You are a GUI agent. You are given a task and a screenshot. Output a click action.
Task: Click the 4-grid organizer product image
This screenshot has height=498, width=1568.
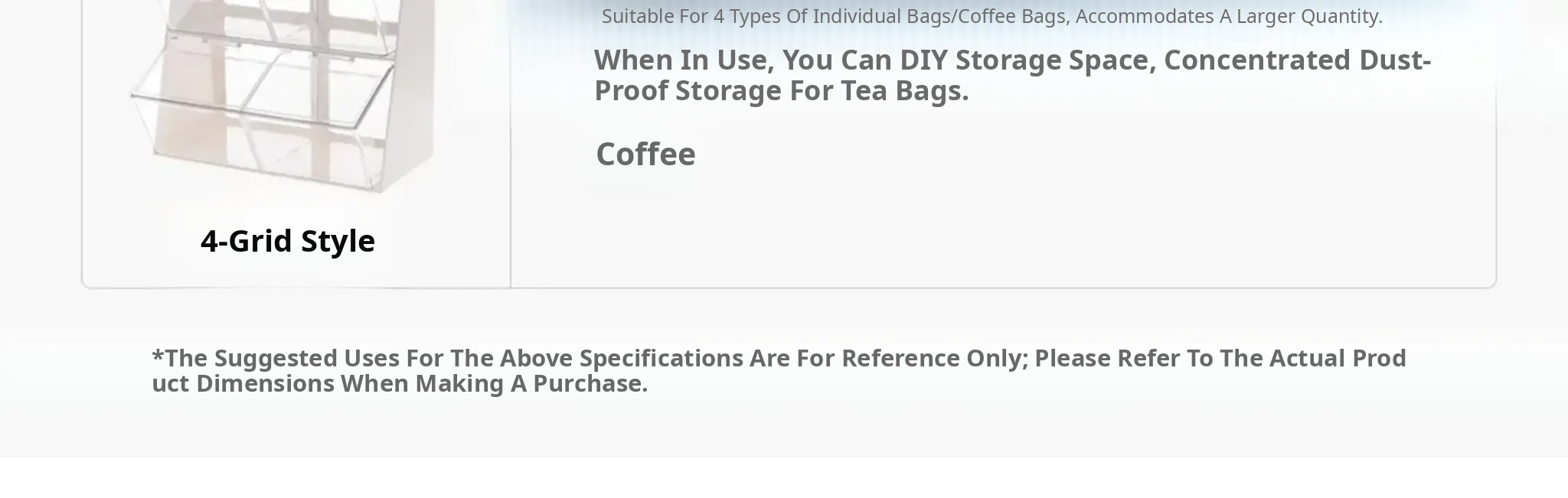[x=283, y=99]
